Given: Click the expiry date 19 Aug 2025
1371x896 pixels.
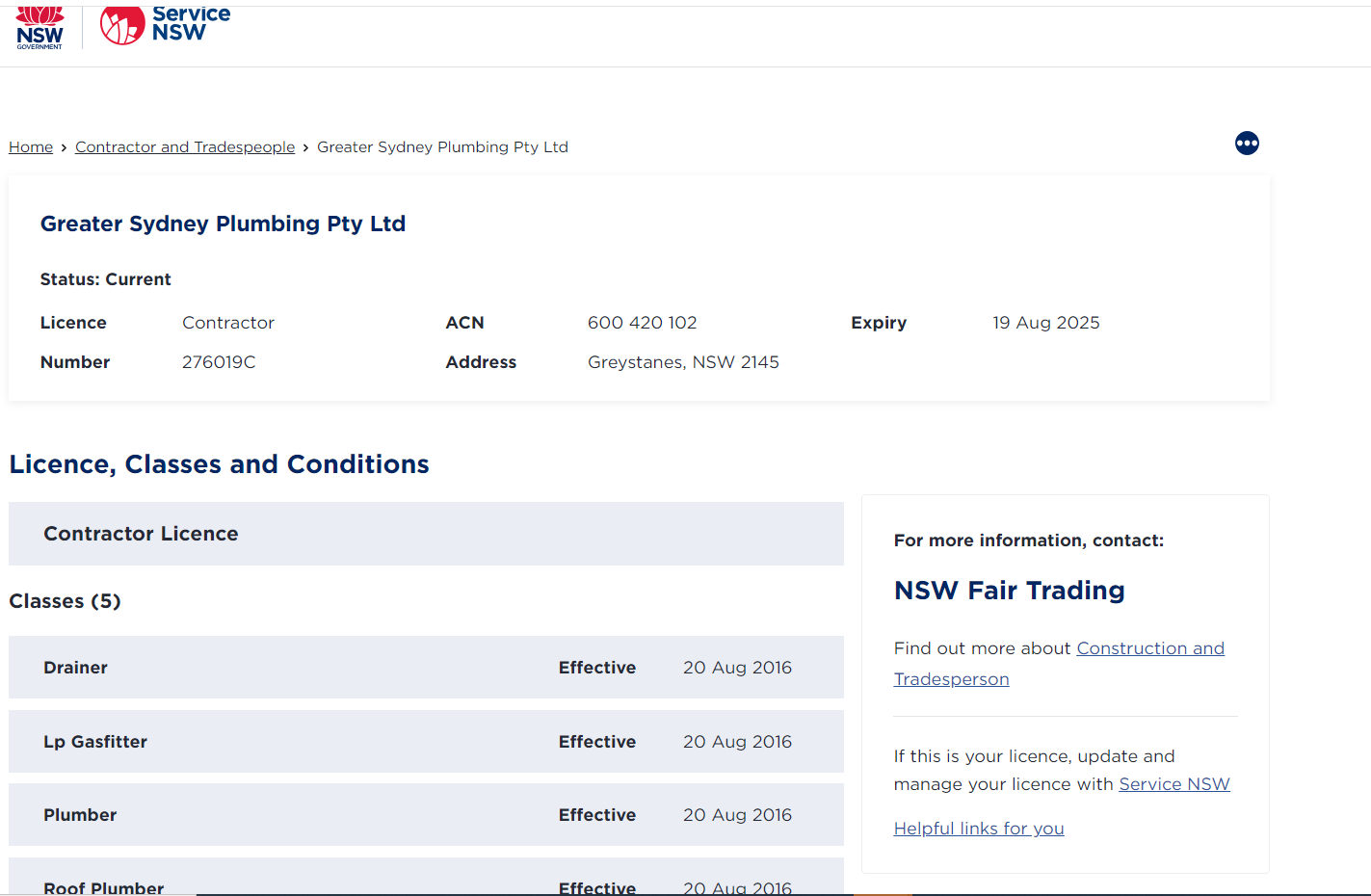Looking at the screenshot, I should click(x=1046, y=322).
